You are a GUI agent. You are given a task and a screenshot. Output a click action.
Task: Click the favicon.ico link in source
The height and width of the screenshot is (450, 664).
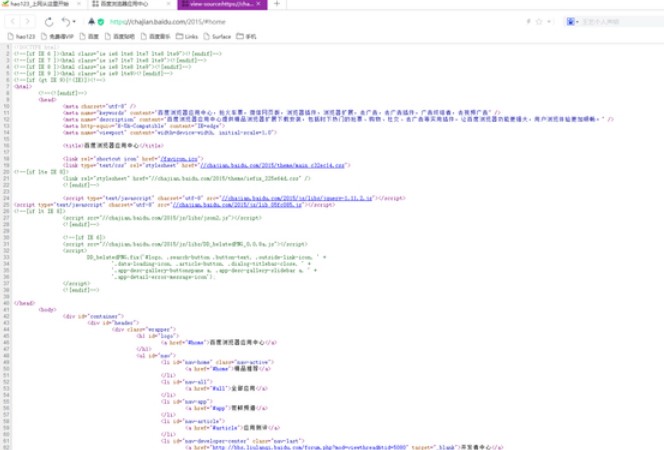180,159
